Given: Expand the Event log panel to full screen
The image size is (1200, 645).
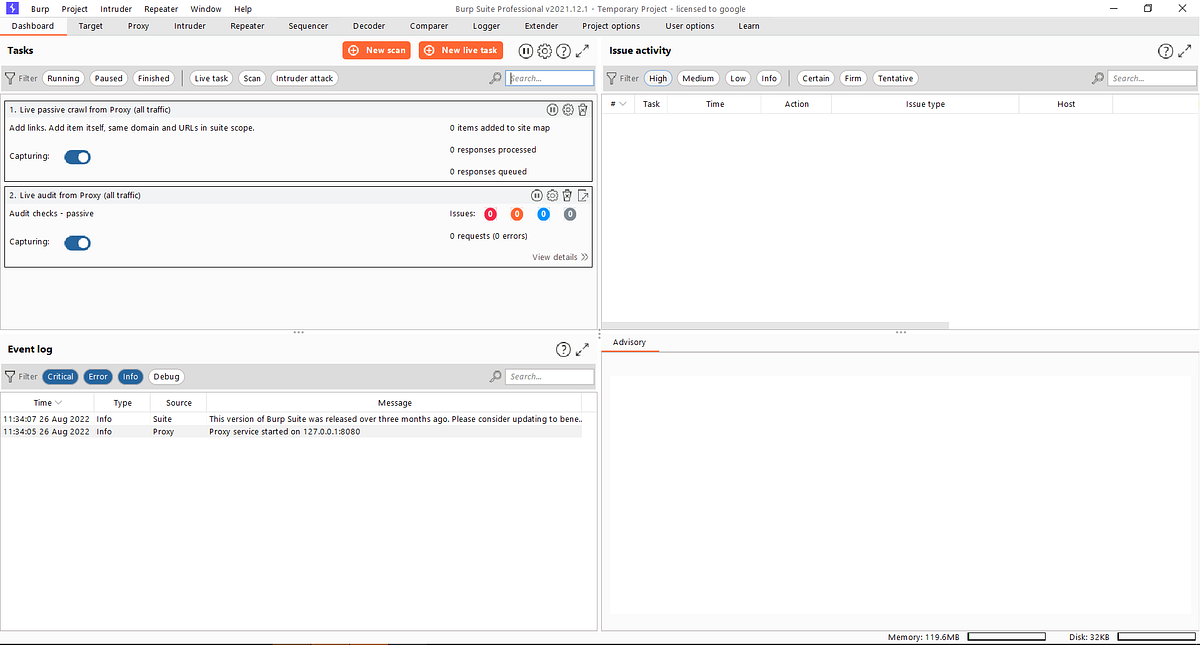Looking at the screenshot, I should coord(583,349).
